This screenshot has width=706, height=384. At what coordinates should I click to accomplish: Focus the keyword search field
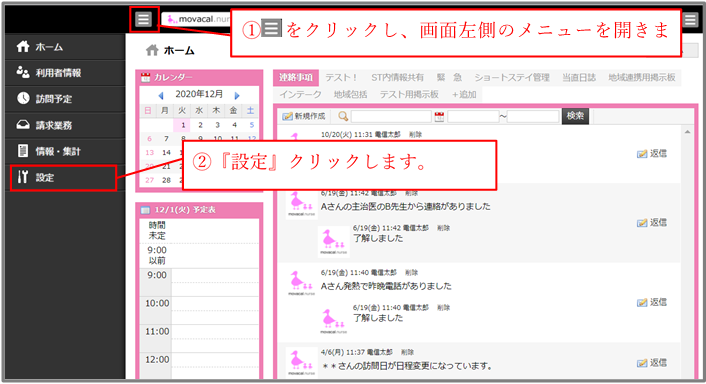coord(391,117)
